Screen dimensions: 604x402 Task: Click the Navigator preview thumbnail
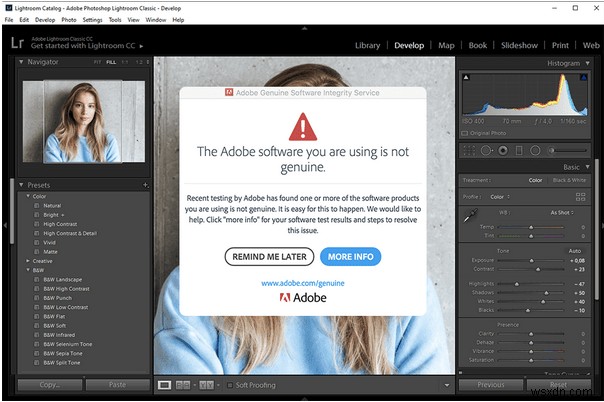[x=84, y=121]
